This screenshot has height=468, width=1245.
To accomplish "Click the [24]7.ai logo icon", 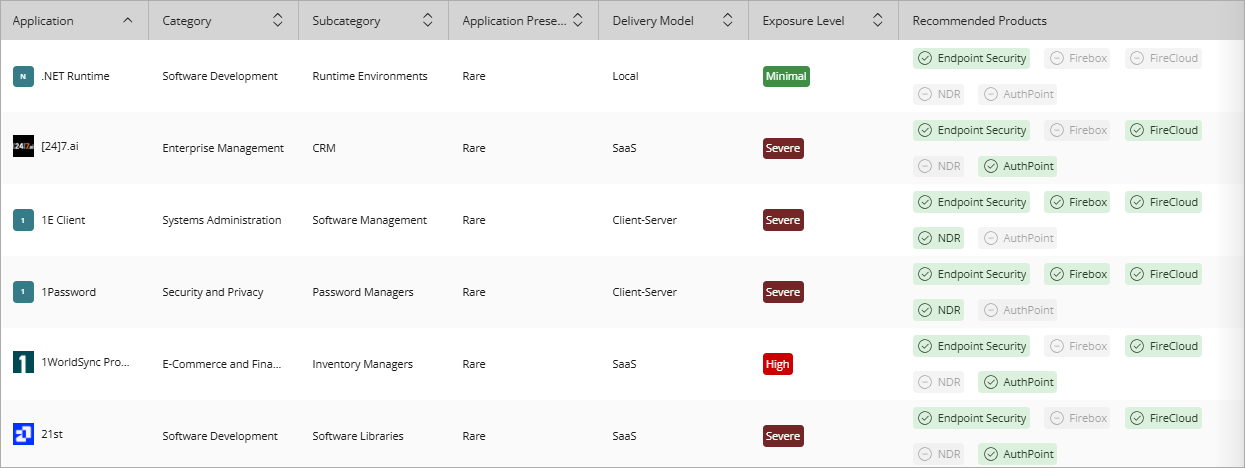I will point(23,148).
